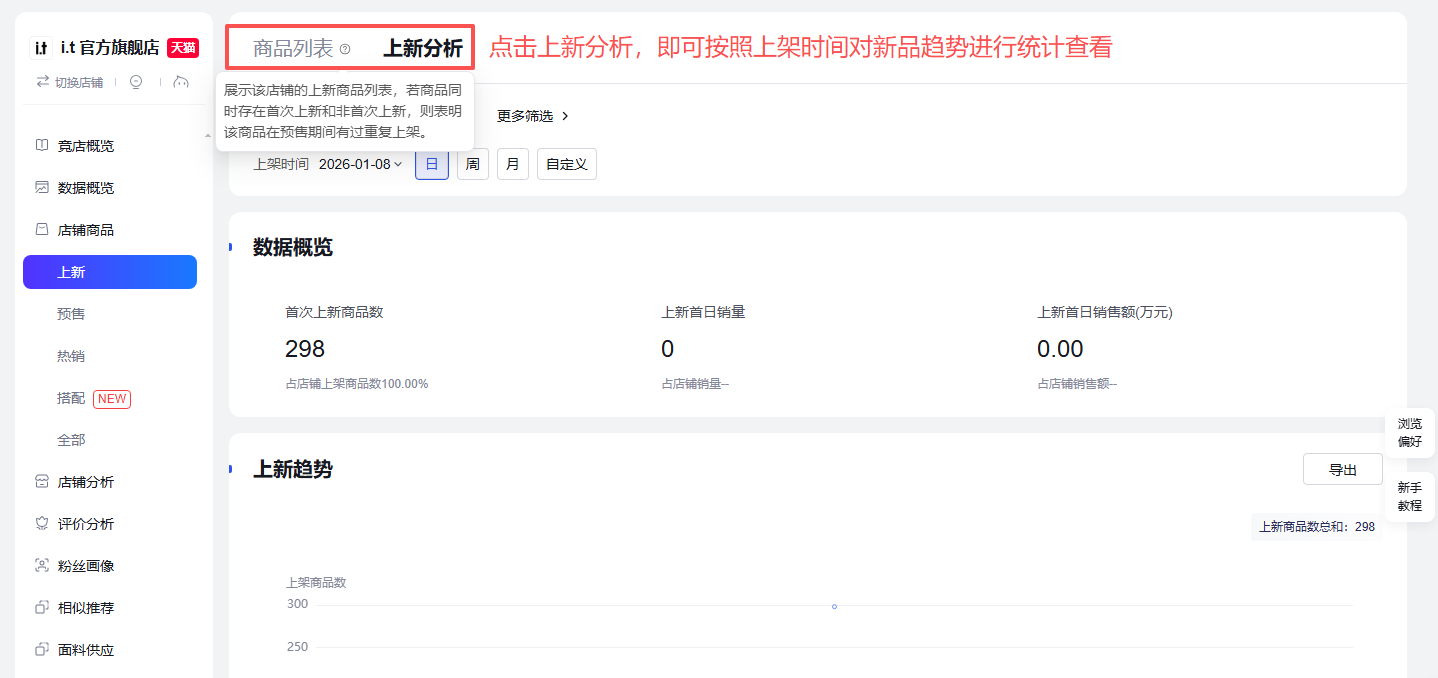Click the 占店铺上架商品数100.00% text
Viewport: 1438px width, 678px height.
[357, 384]
